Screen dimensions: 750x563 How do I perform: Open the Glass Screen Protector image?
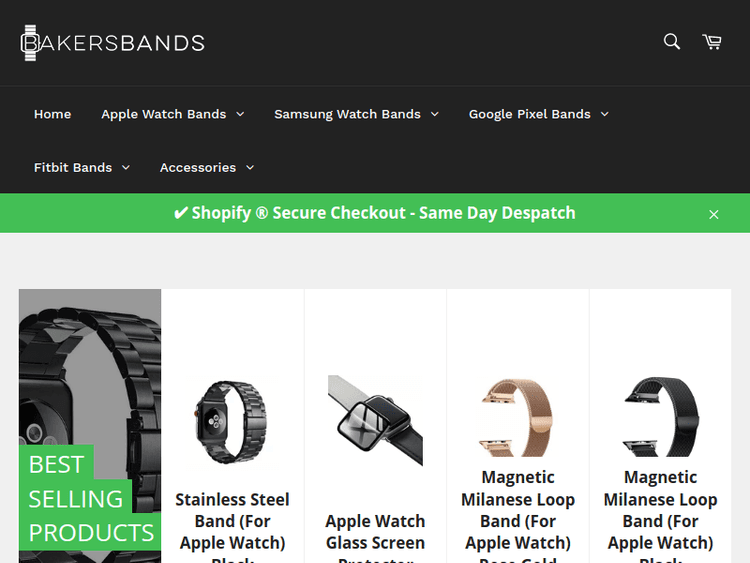coord(375,420)
